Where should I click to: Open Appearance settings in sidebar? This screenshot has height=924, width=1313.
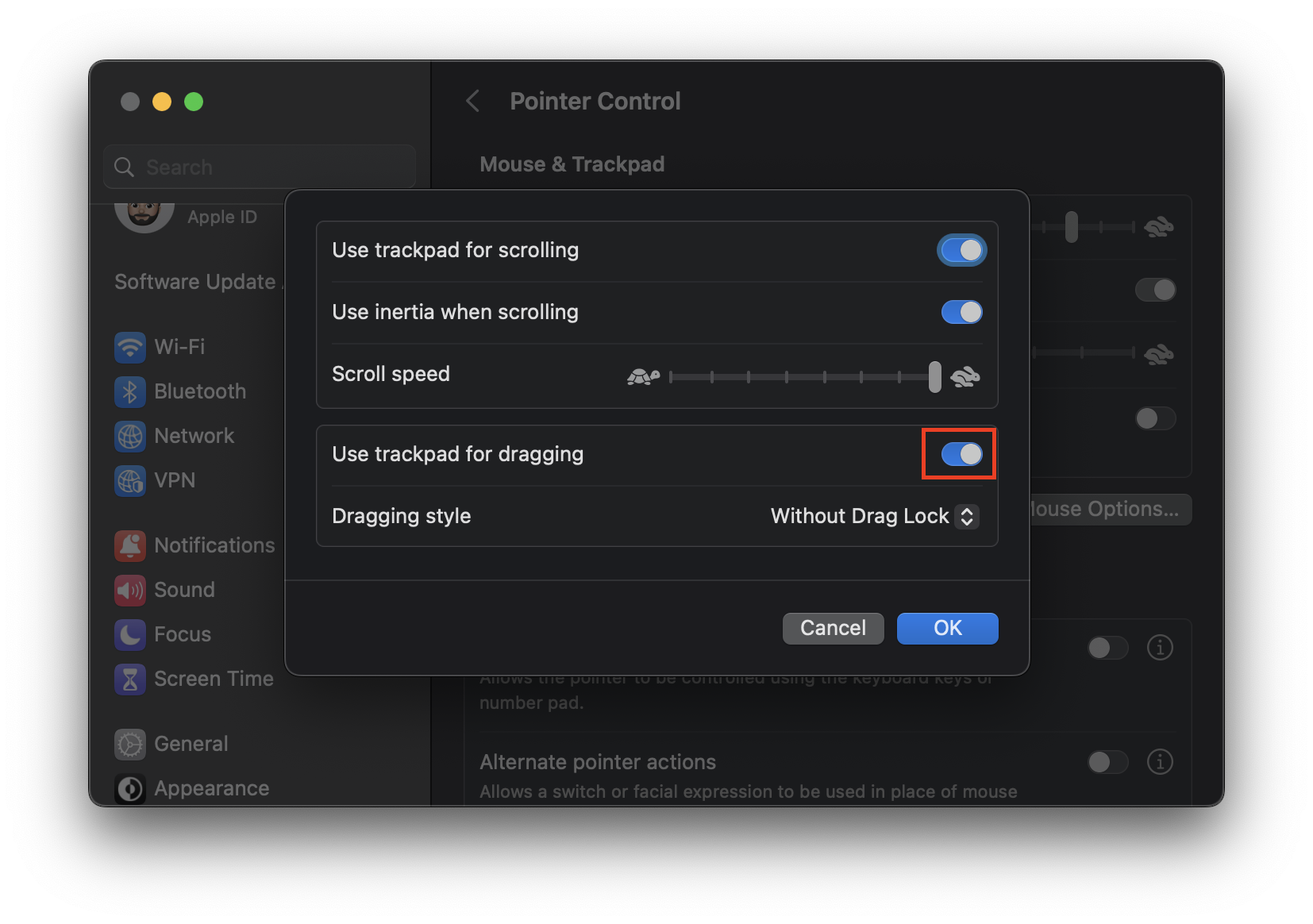211,788
